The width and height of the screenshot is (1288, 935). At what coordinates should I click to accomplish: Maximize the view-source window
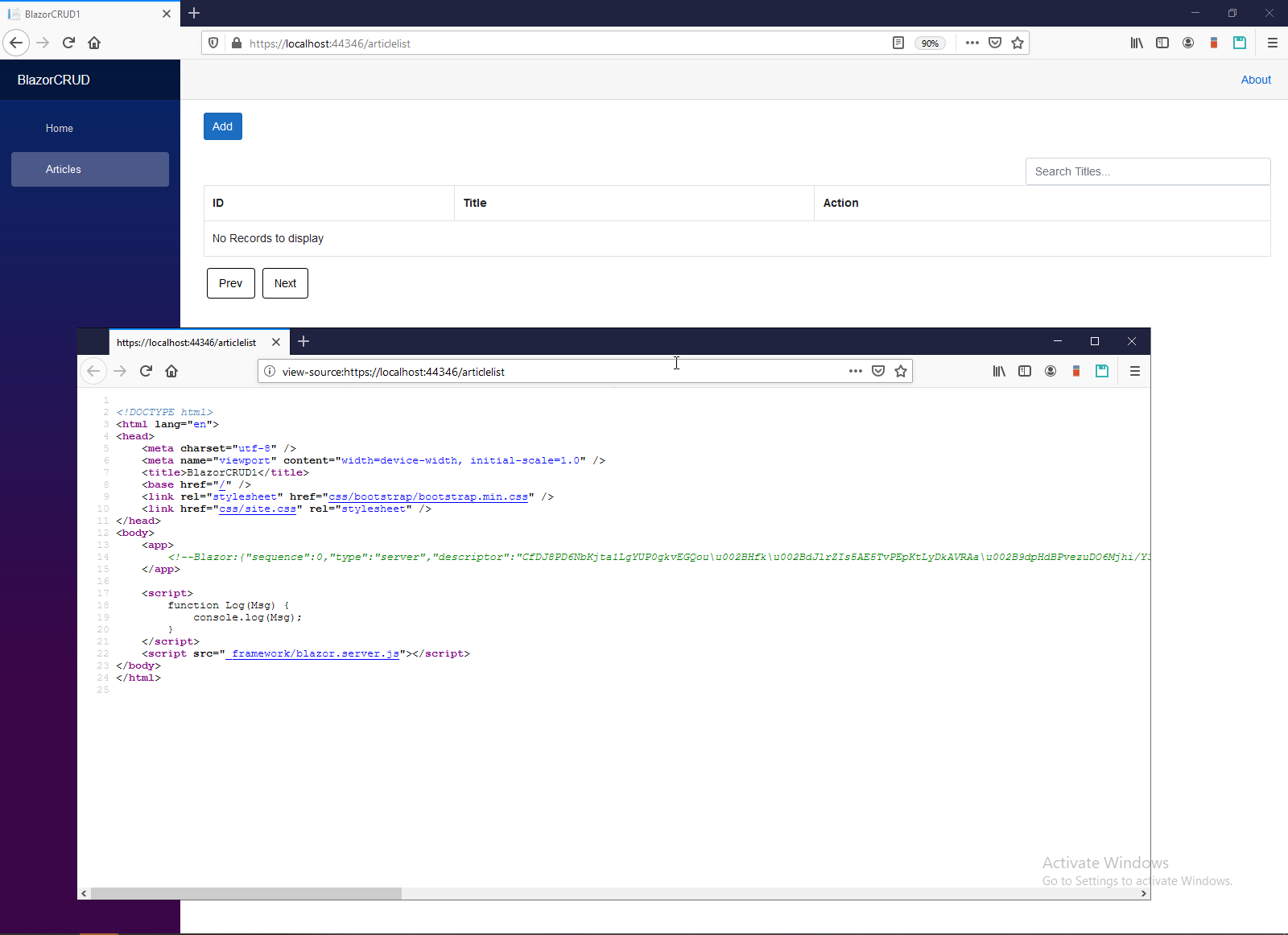(1095, 341)
